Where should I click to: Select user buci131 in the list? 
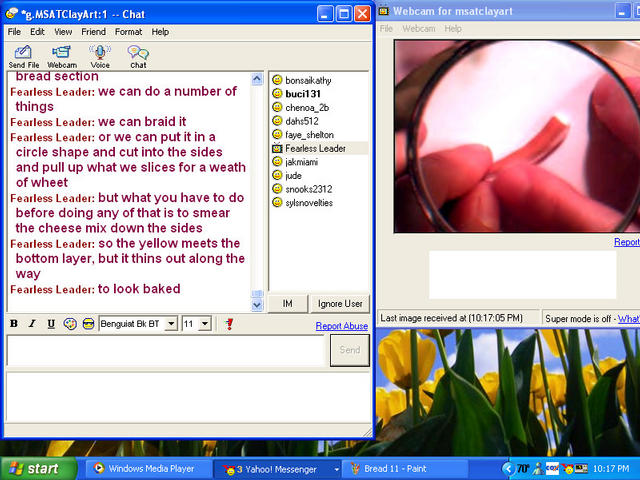pyautogui.click(x=303, y=94)
